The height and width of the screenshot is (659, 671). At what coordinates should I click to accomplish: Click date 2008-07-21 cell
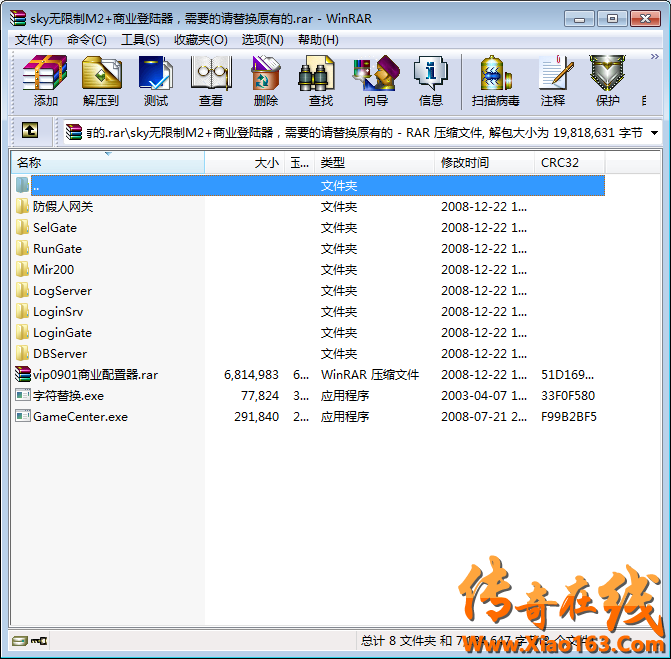click(x=484, y=417)
